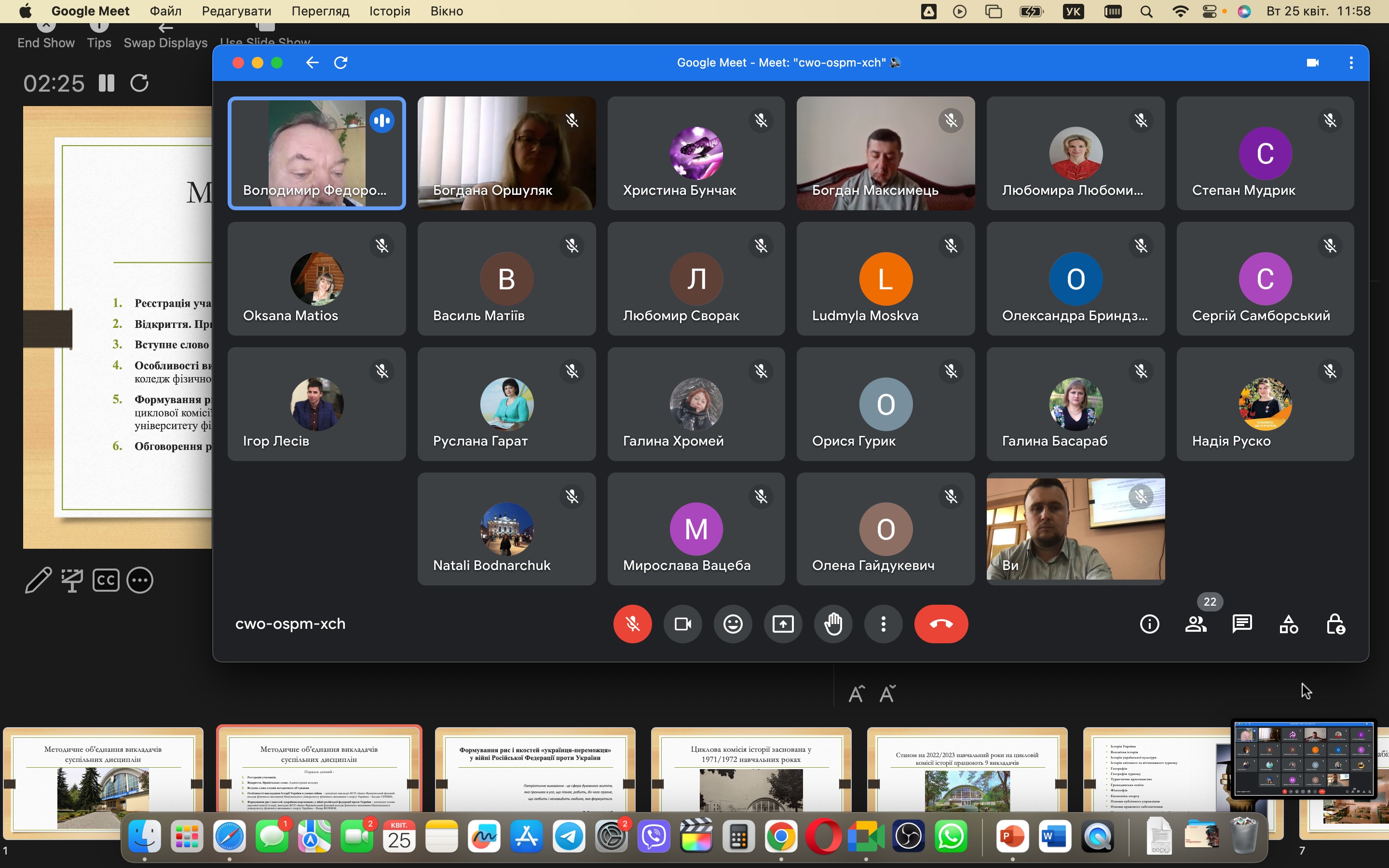This screenshot has width=1389, height=868.
Task: Click Степан Мудрик avatar
Action: point(1265,153)
